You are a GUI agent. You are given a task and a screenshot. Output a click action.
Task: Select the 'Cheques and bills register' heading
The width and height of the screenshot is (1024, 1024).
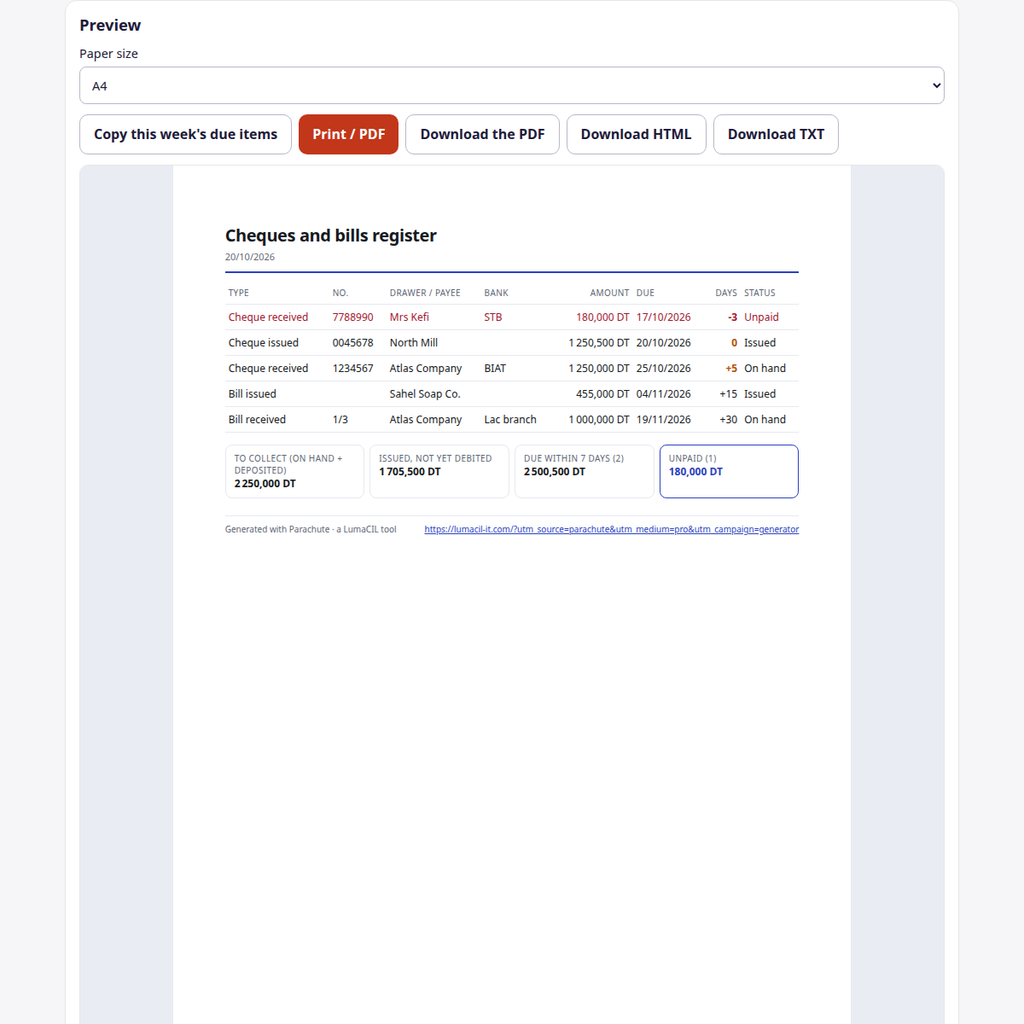(x=330, y=236)
